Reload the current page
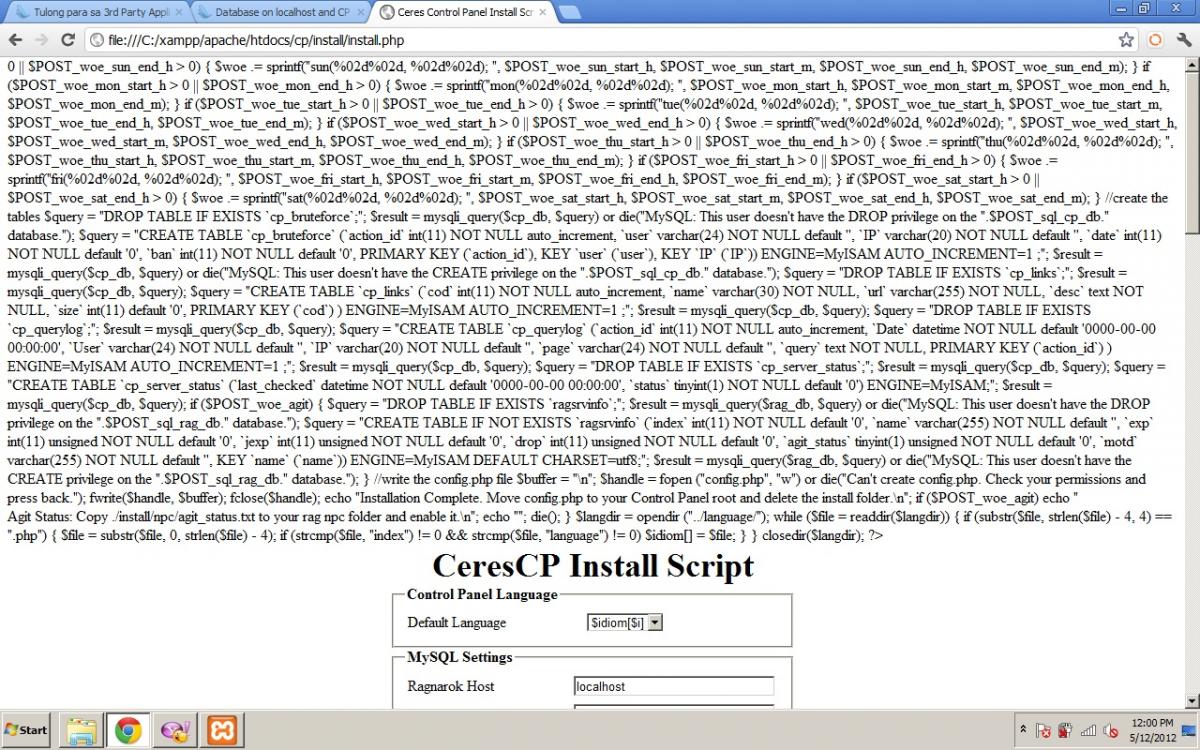This screenshot has height=750, width=1200. point(68,40)
